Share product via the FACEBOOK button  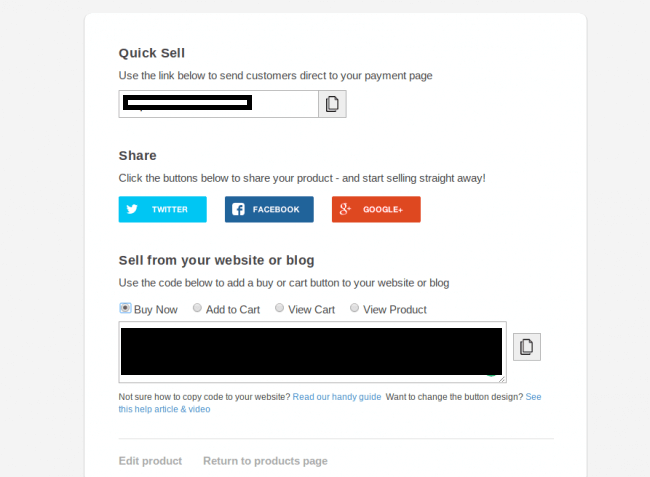pos(269,209)
